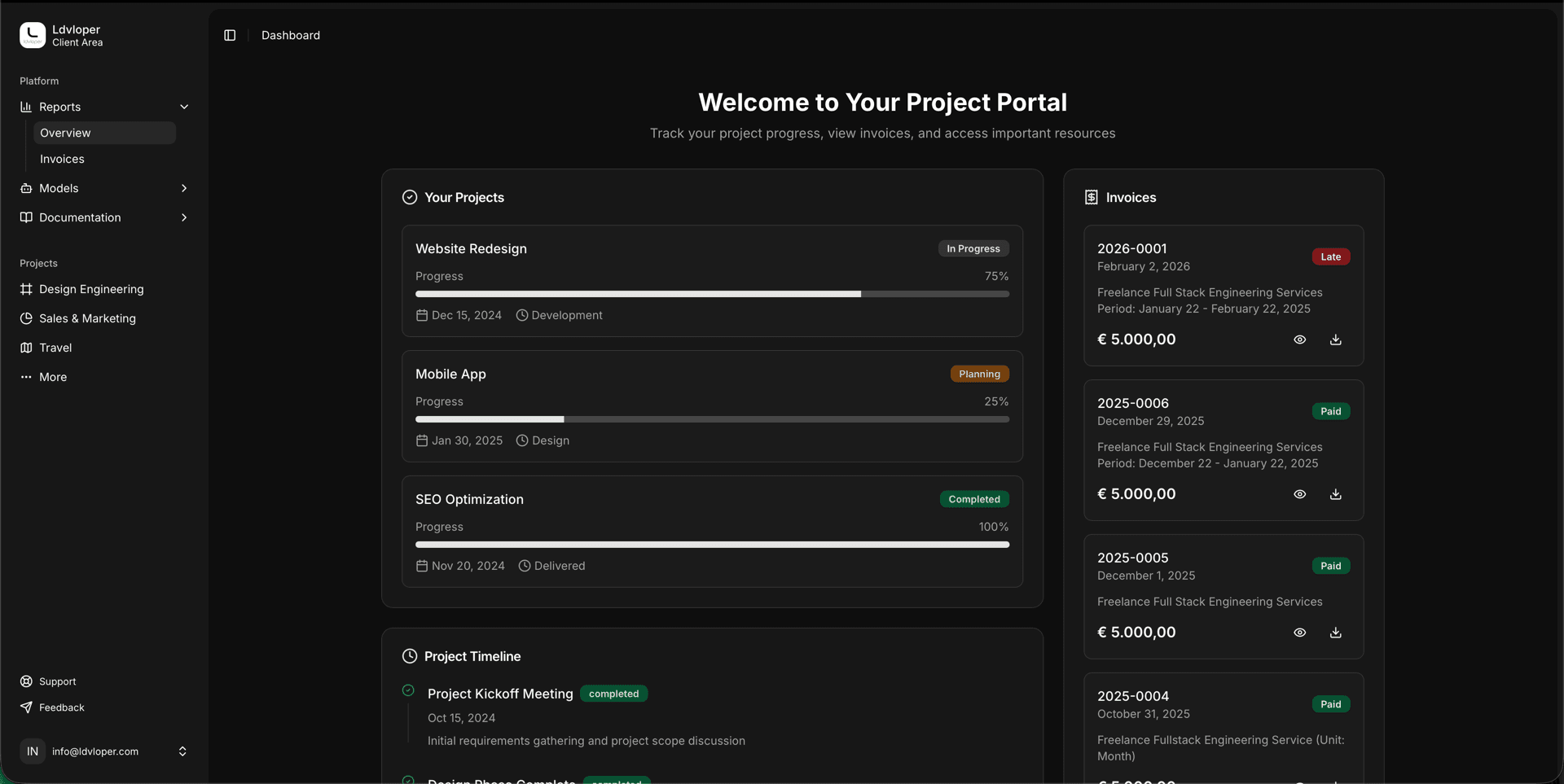Viewport: 1564px width, 784px height.
Task: Click the Feedback send icon
Action: point(25,707)
